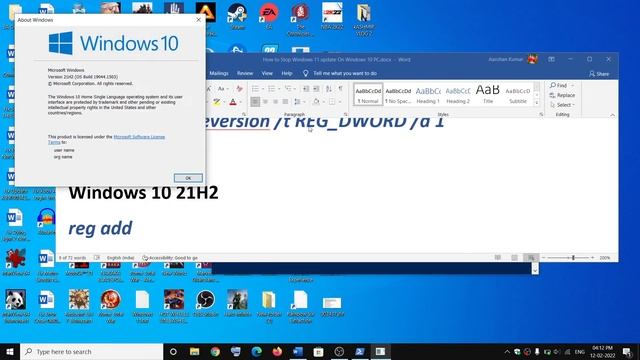Click Replace in the Editing group
The image size is (640, 360).
coord(562,95)
